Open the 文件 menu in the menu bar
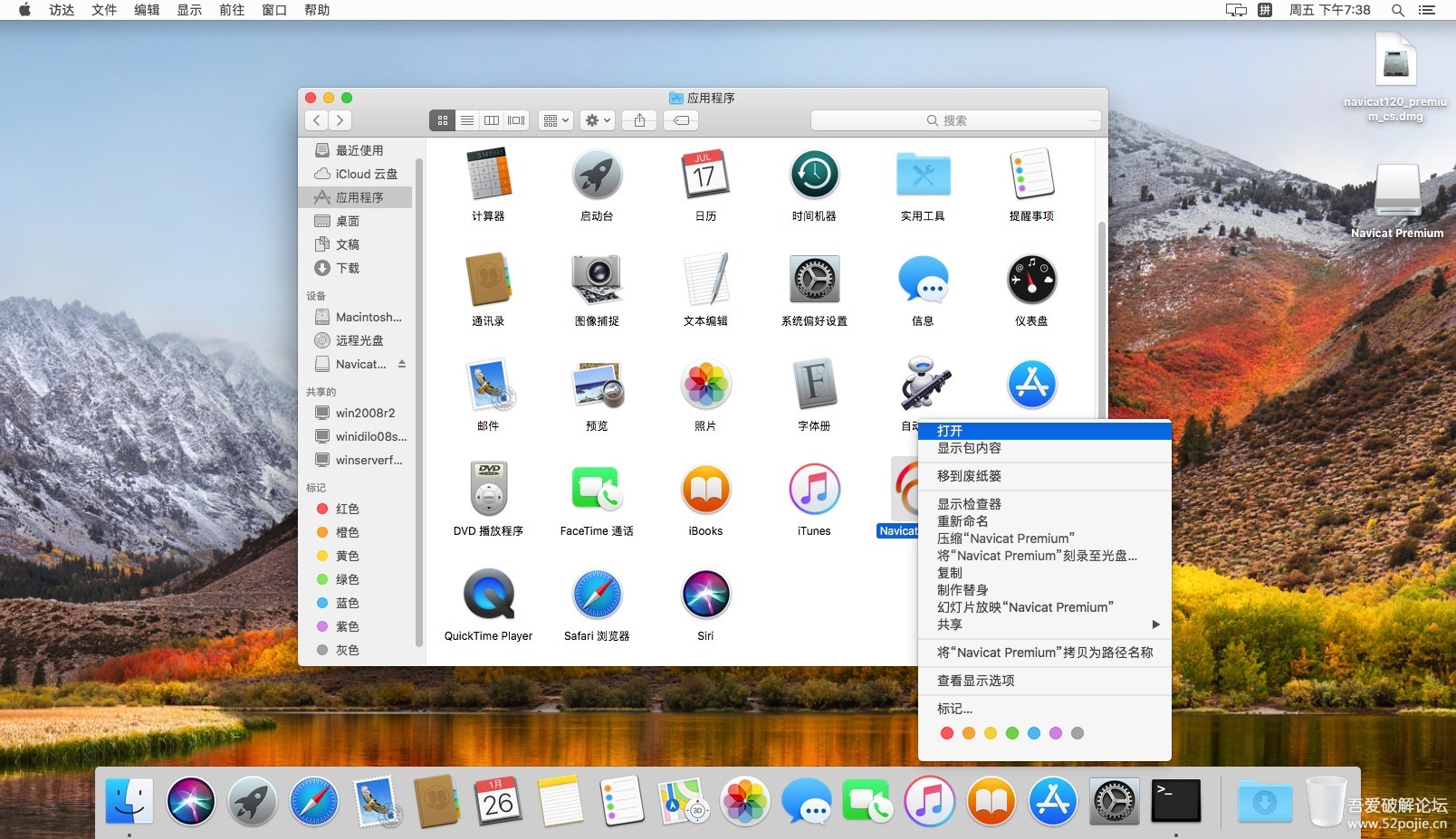The image size is (1456, 839). tap(104, 10)
